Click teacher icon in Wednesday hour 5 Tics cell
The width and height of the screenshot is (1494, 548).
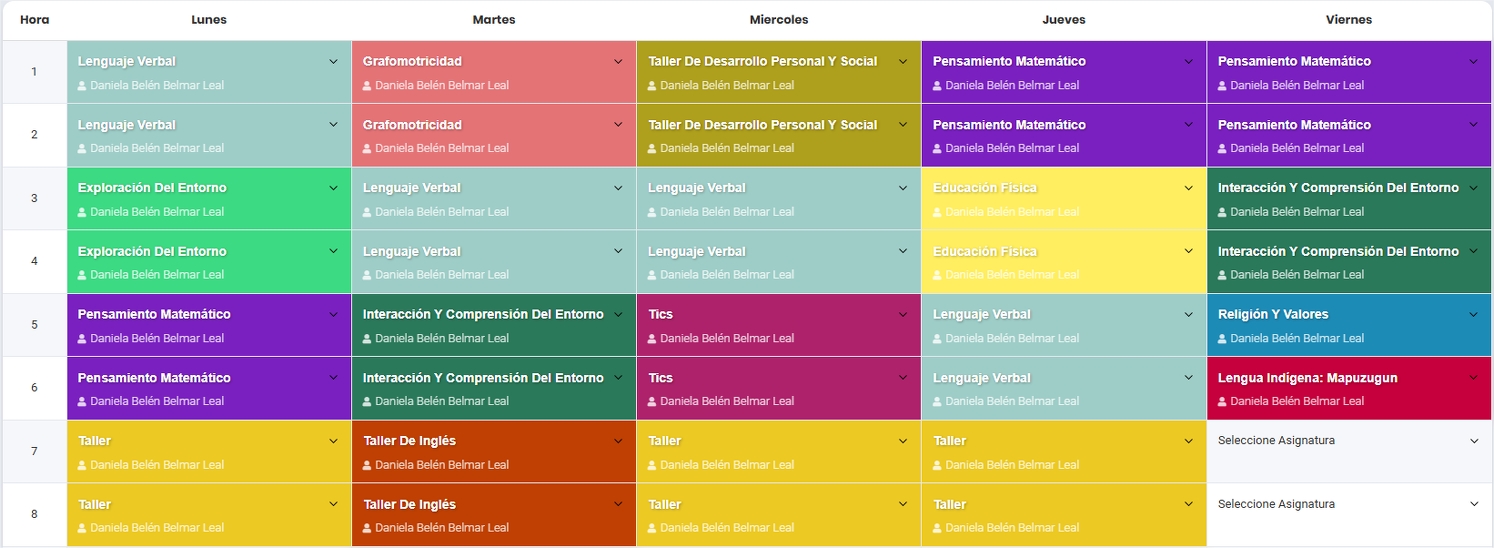[x=653, y=339]
